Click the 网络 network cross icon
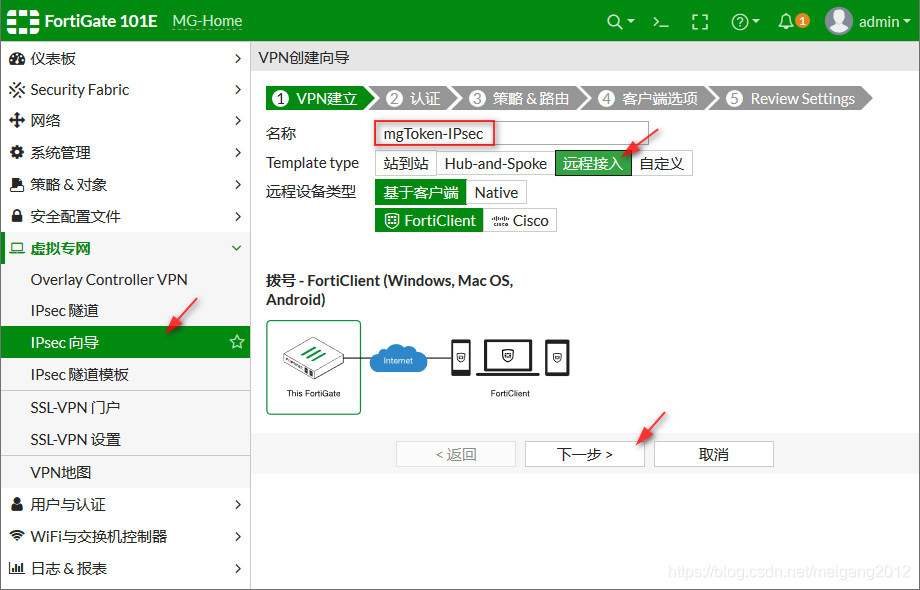The width and height of the screenshot is (920, 590). [x=17, y=120]
